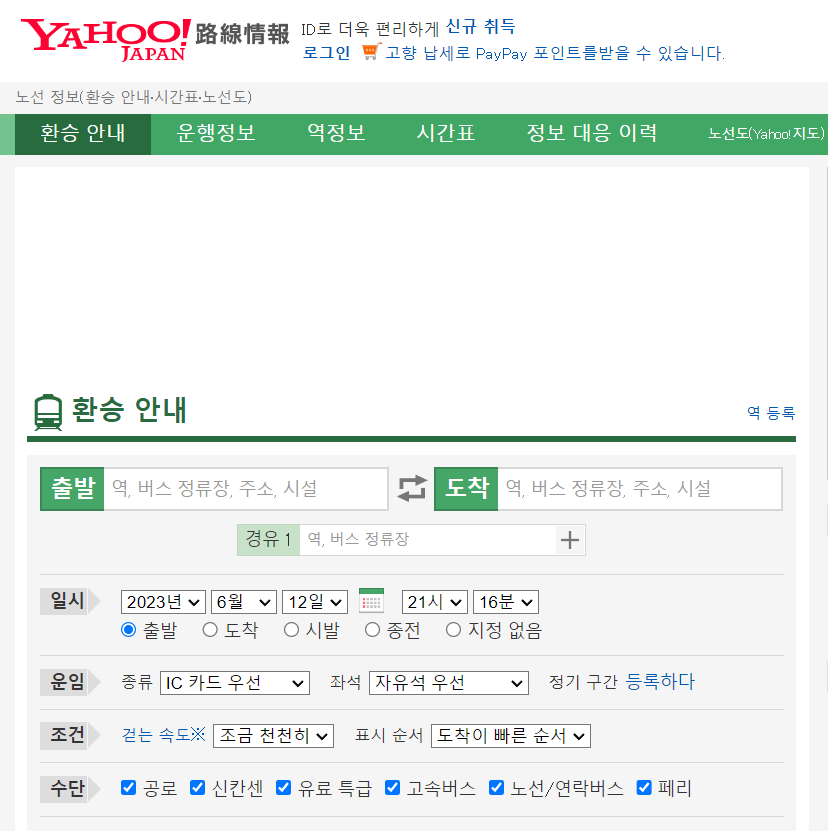Viewport: 828px width, 831px height.
Task: Add a via stop using the plus icon
Action: [570, 539]
